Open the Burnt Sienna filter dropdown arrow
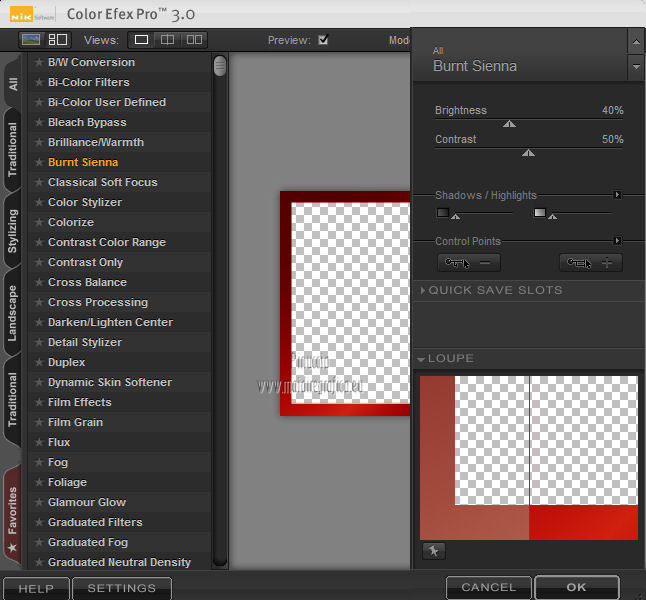Viewport: 646px width, 600px height. point(636,67)
